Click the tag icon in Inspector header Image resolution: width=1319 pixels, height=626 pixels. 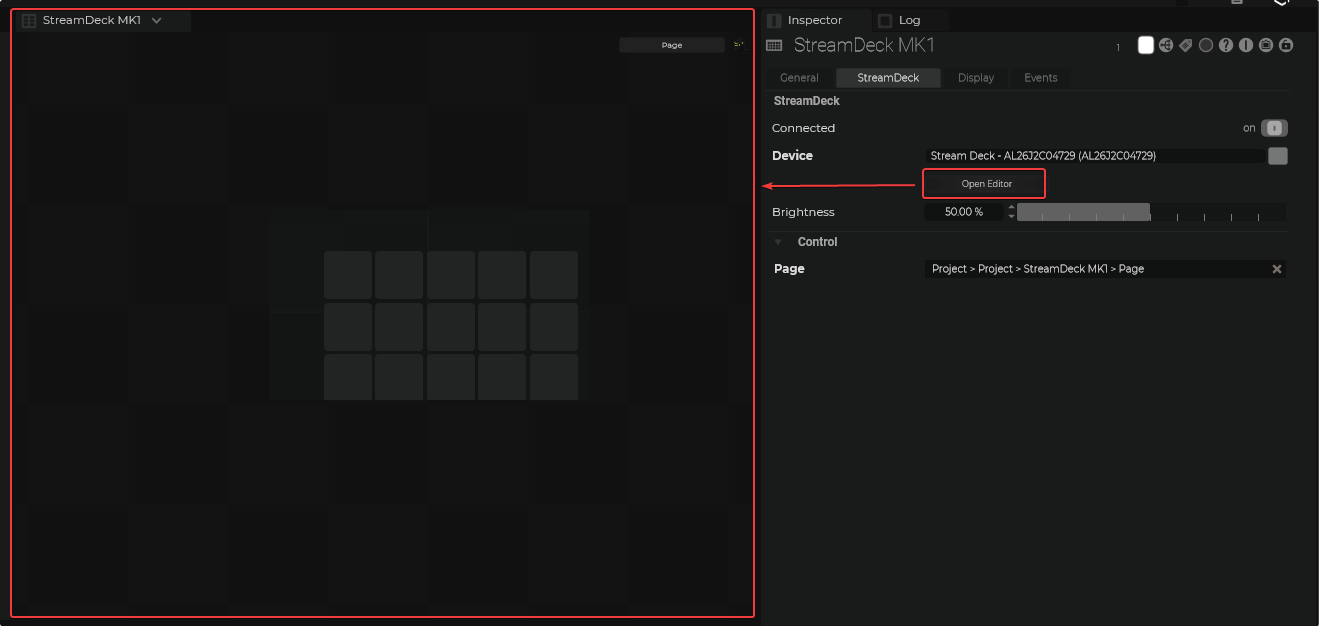click(1186, 45)
